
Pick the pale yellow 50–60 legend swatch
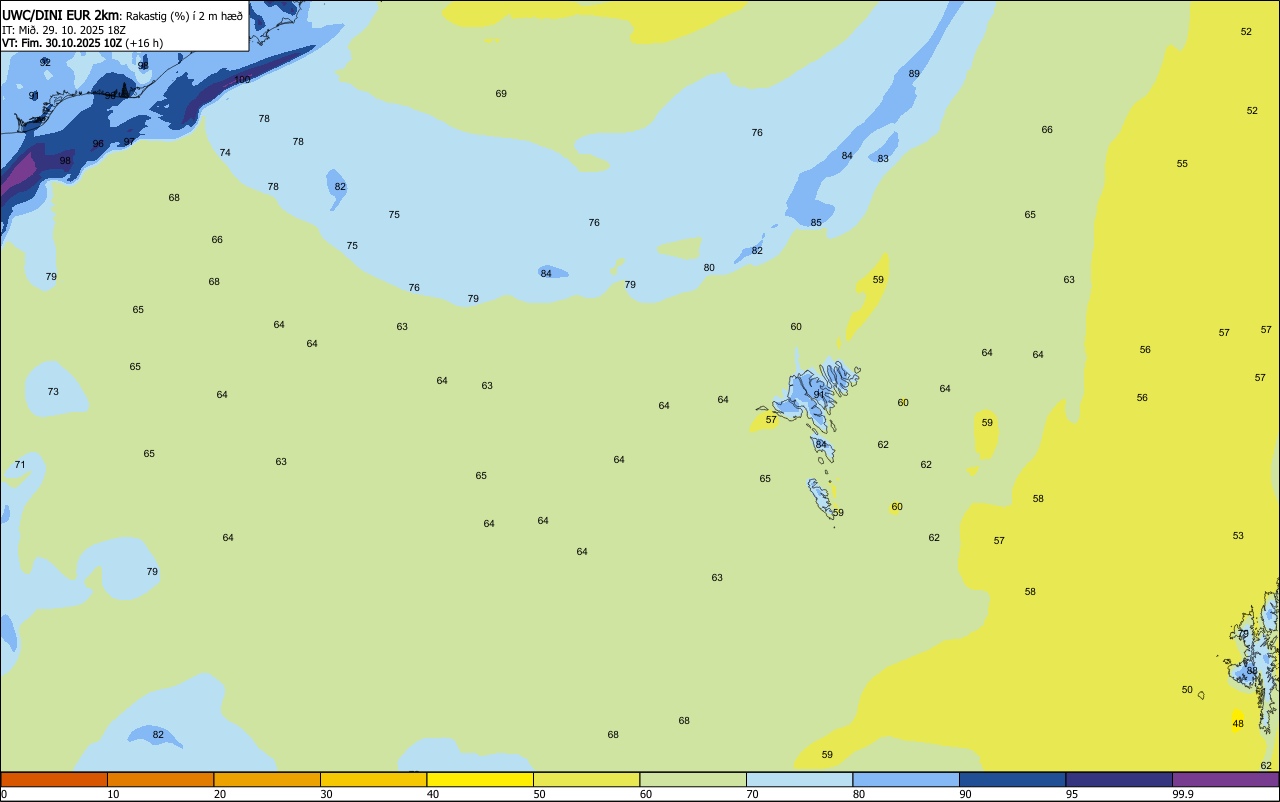pyautogui.click(x=586, y=779)
